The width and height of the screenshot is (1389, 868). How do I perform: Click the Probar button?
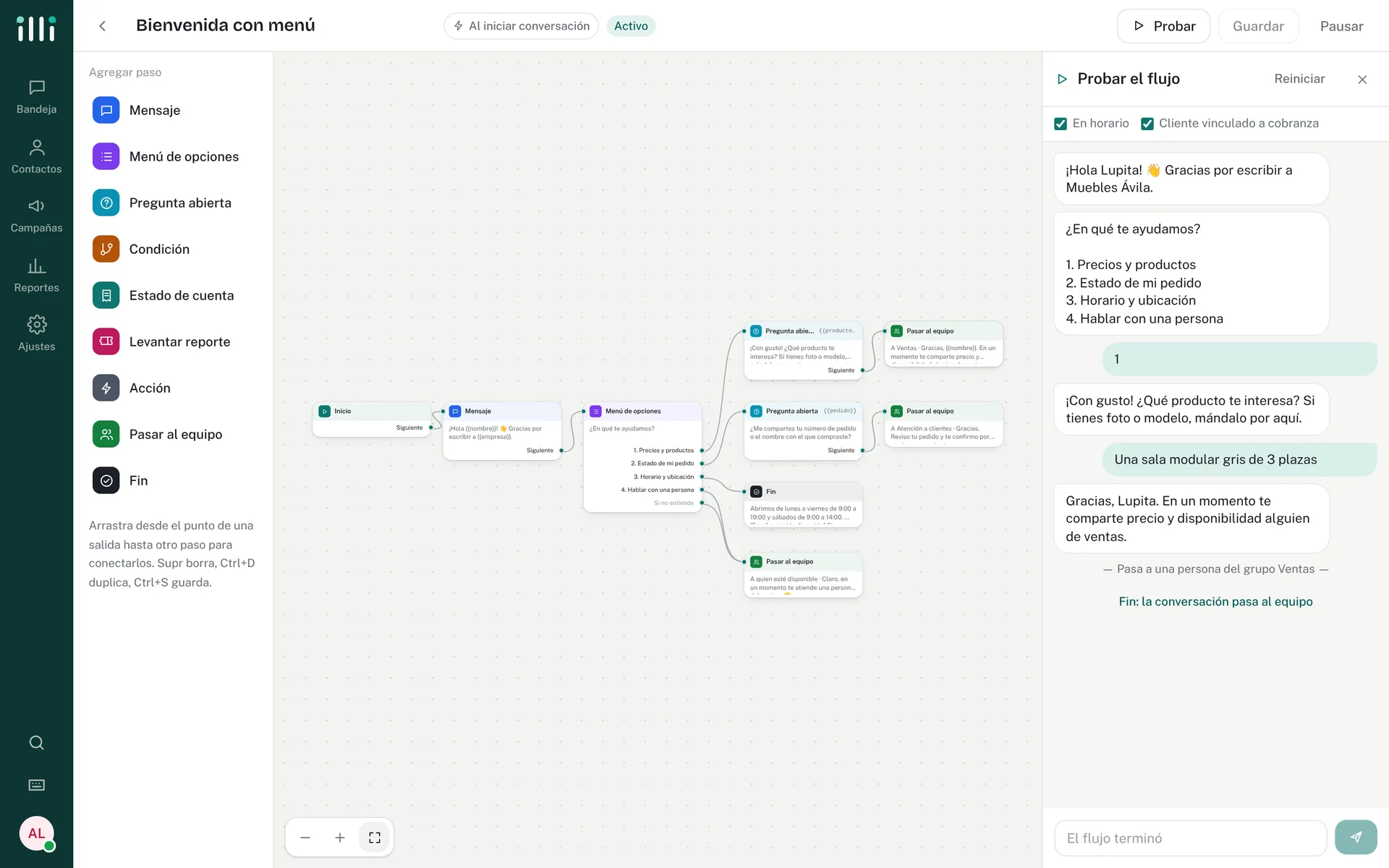tap(1163, 26)
